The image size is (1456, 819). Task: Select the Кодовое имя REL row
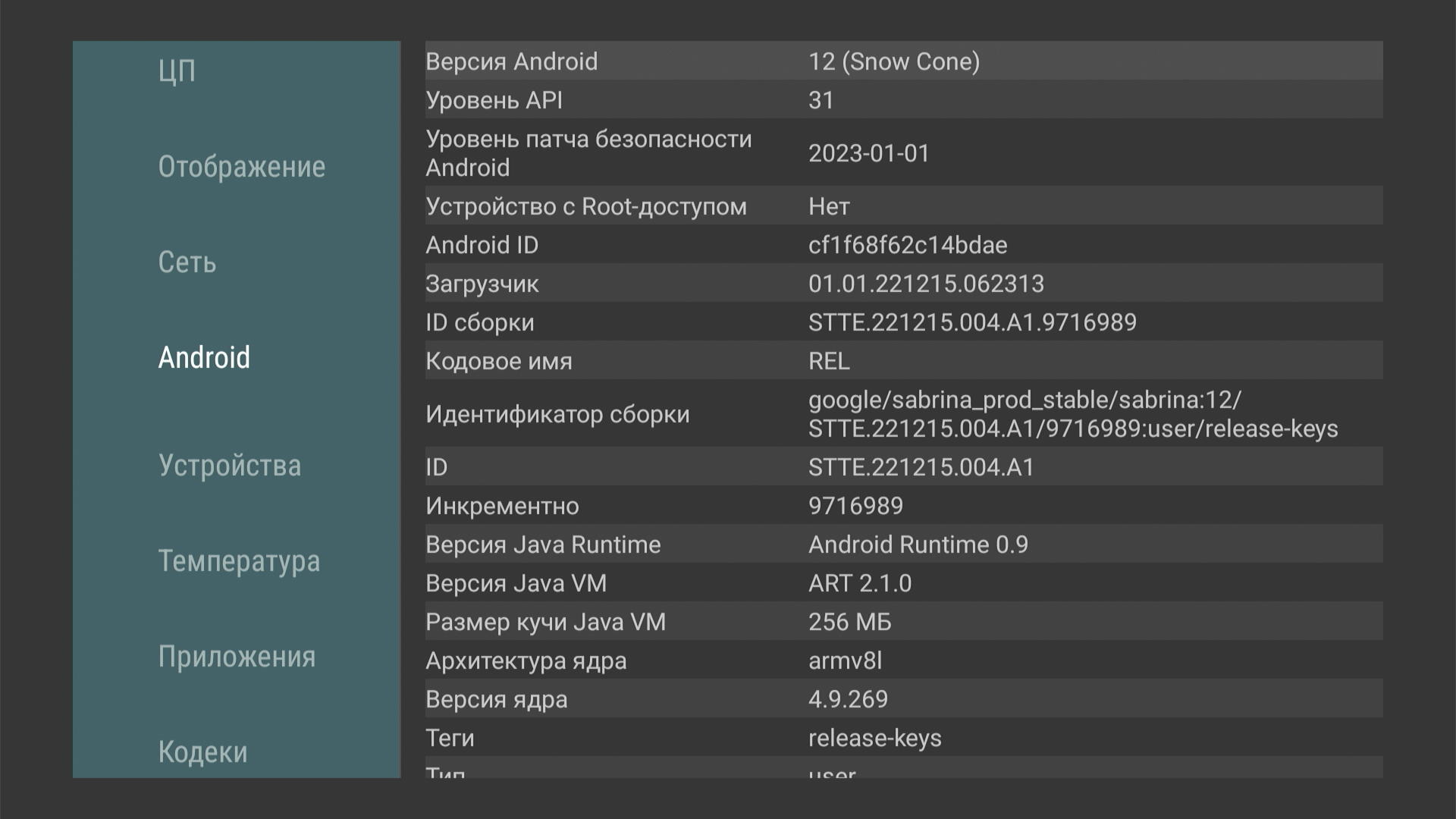click(x=902, y=361)
